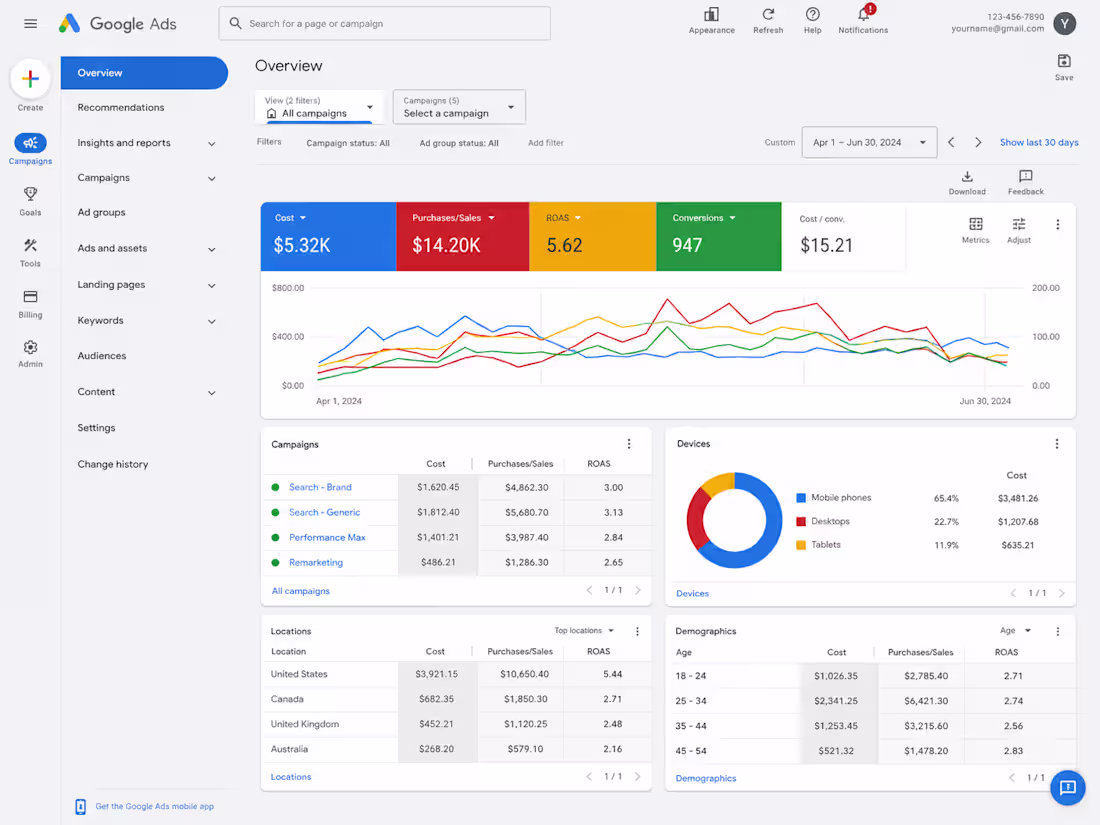Open the Metrics selector icon

(976, 224)
